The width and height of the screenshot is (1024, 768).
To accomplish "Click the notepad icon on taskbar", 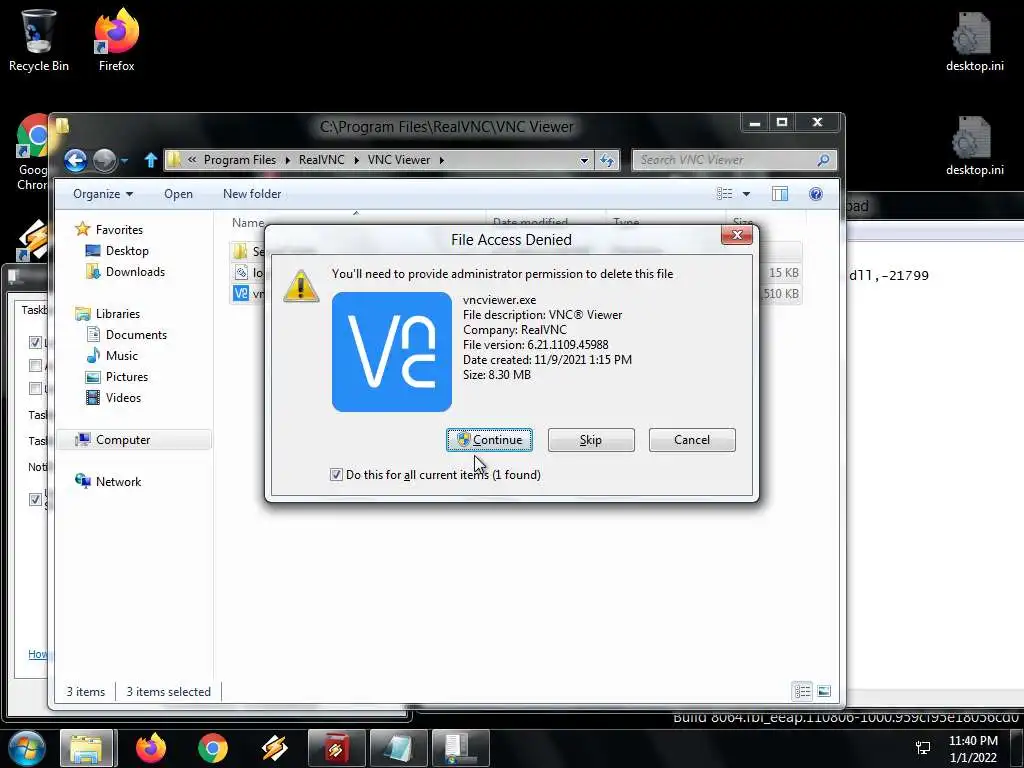I will pos(398,748).
